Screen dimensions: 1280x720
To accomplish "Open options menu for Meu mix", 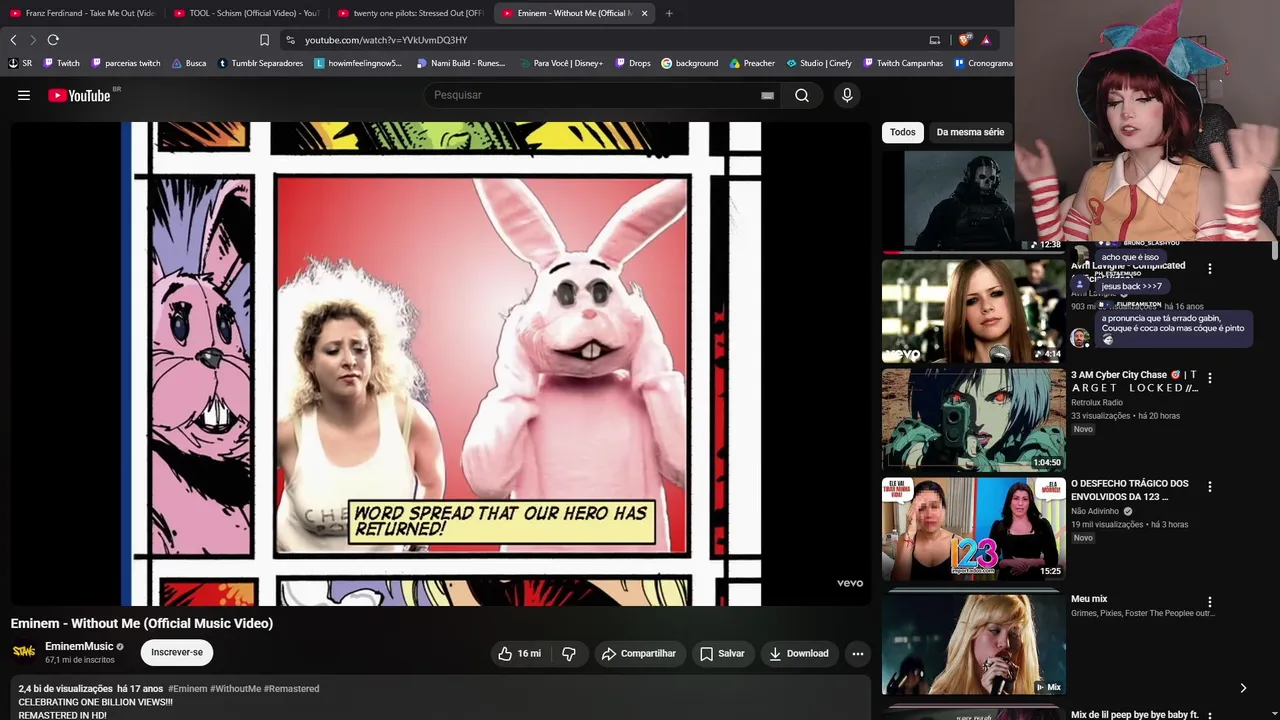I will coord(1210,602).
